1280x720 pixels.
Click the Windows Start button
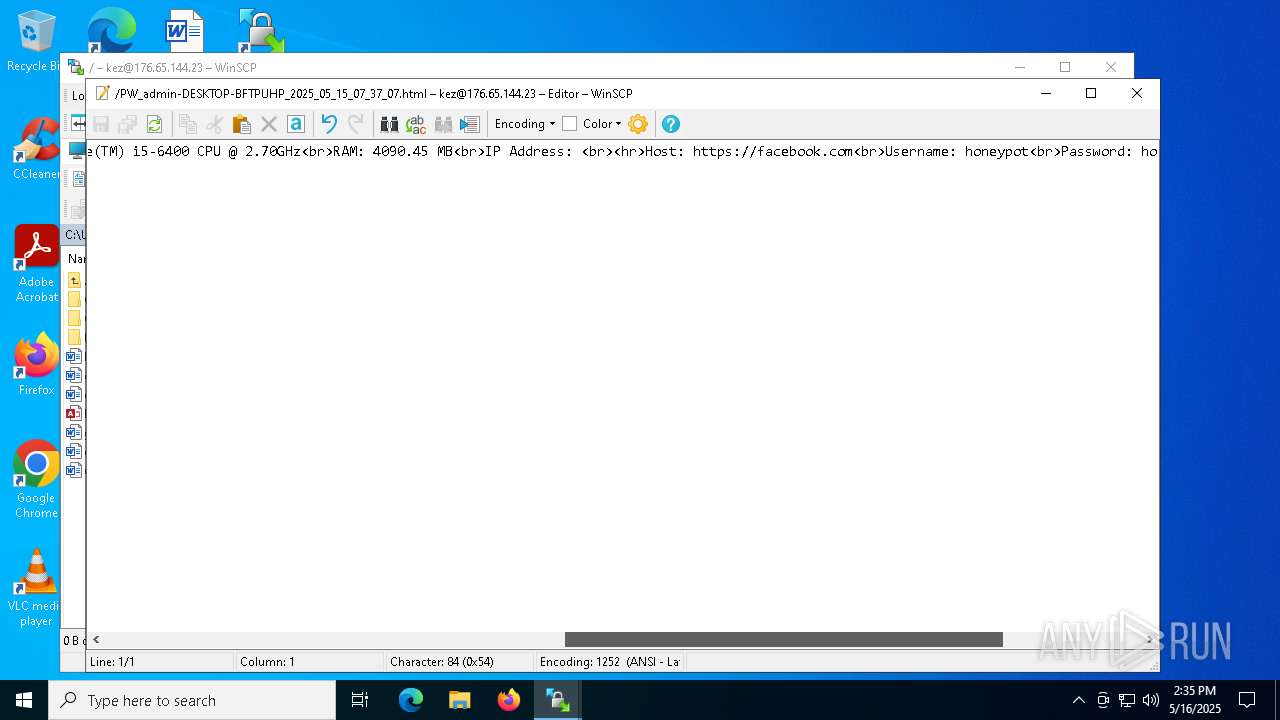pyautogui.click(x=24, y=700)
